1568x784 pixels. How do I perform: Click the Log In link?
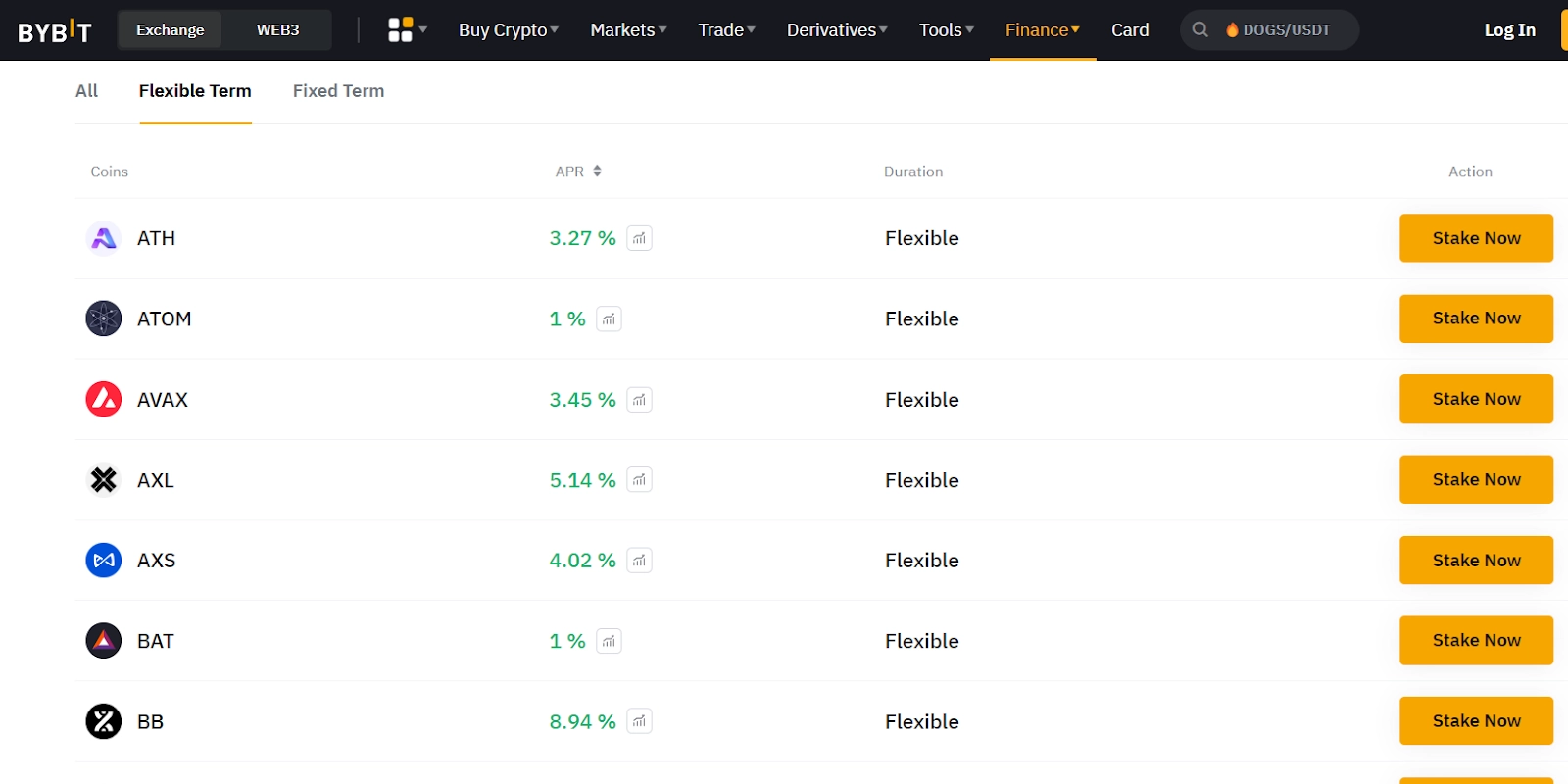[1509, 30]
